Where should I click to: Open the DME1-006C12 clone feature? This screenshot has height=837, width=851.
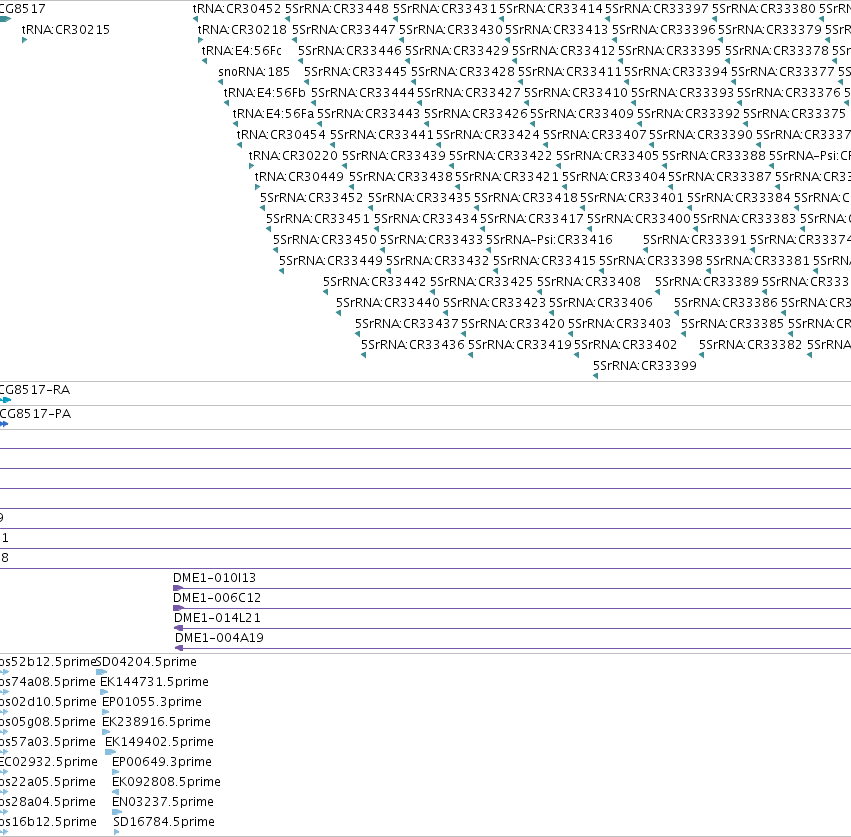[217, 598]
